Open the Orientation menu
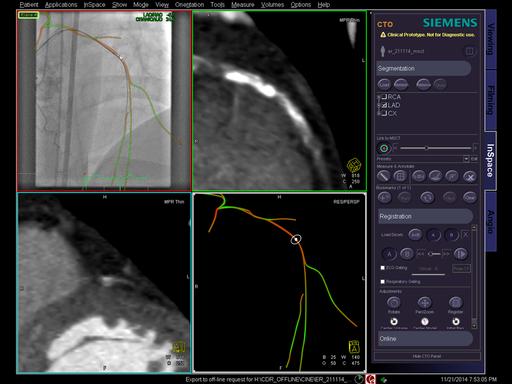The image size is (512, 384). [189, 5]
